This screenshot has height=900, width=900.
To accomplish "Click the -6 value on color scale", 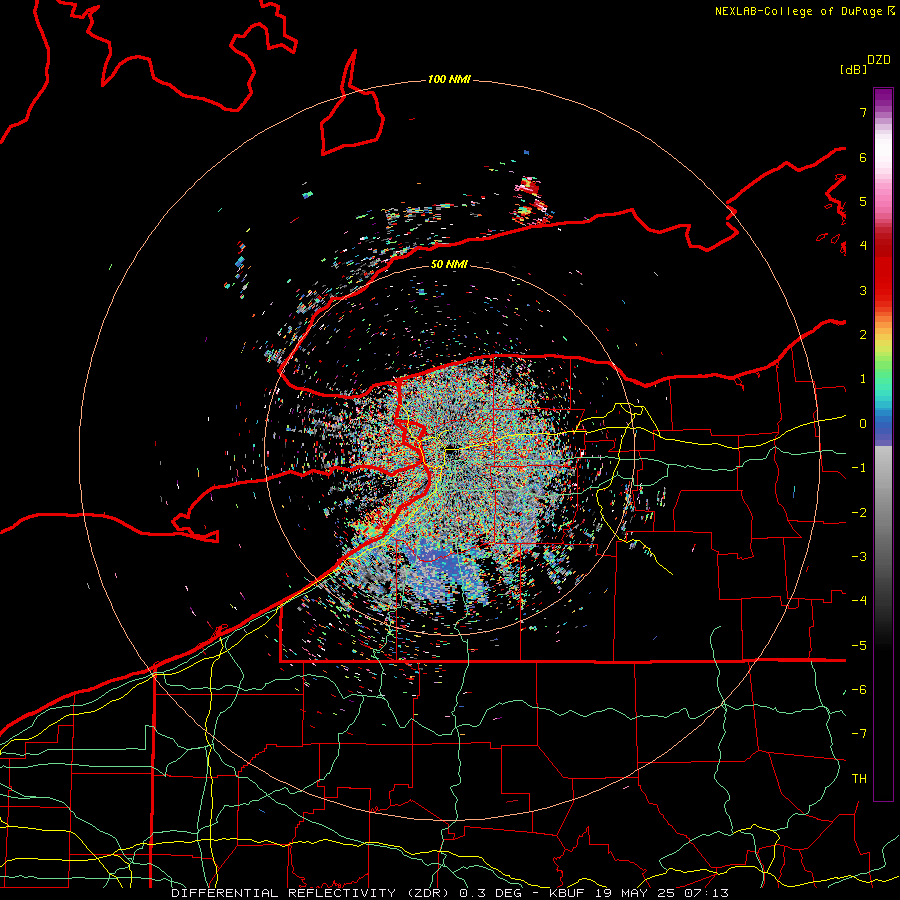I will [x=859, y=690].
